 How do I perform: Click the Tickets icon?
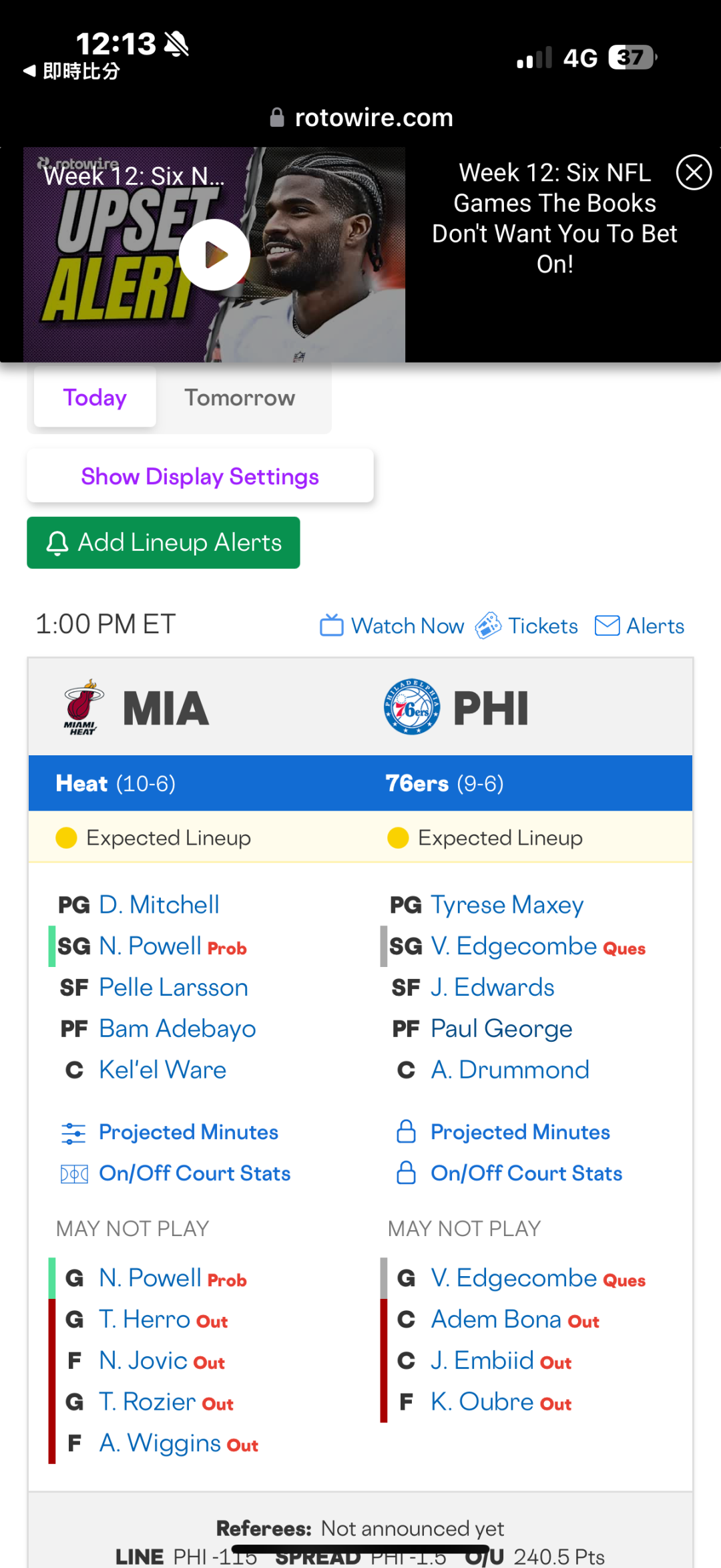click(x=488, y=626)
